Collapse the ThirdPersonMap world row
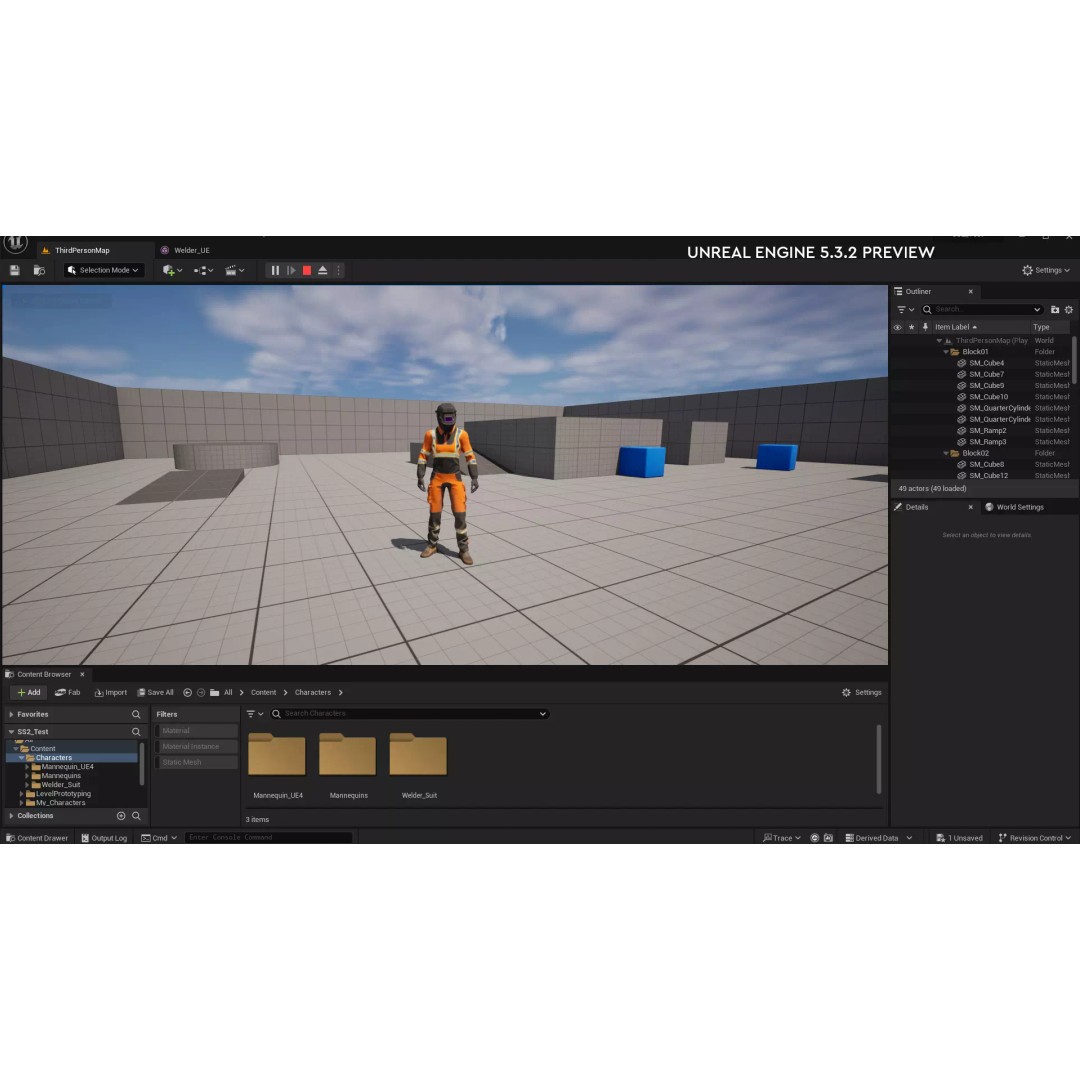 (939, 341)
